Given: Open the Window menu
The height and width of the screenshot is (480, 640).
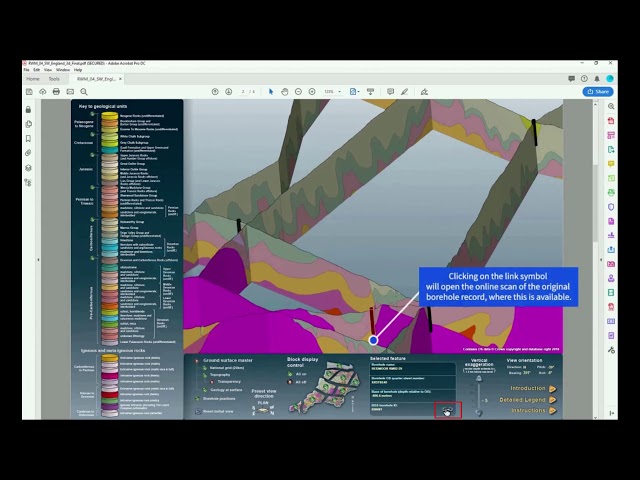Looking at the screenshot, I should [x=63, y=70].
